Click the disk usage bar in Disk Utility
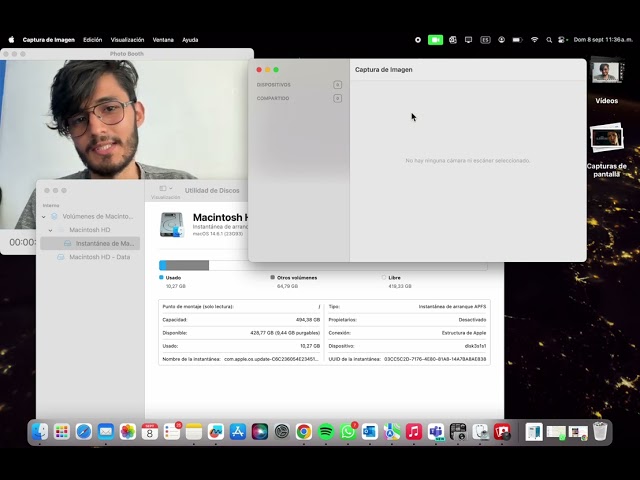640x480 pixels. click(323, 265)
